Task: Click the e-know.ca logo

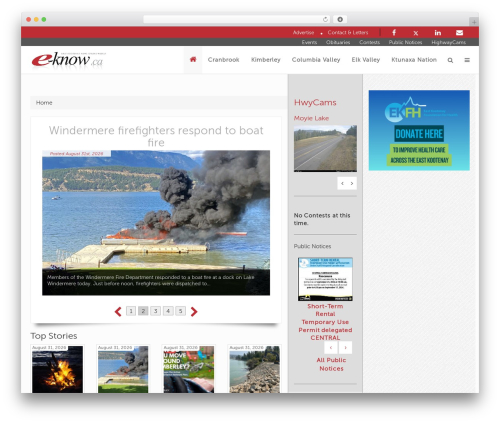Action: (x=68, y=60)
